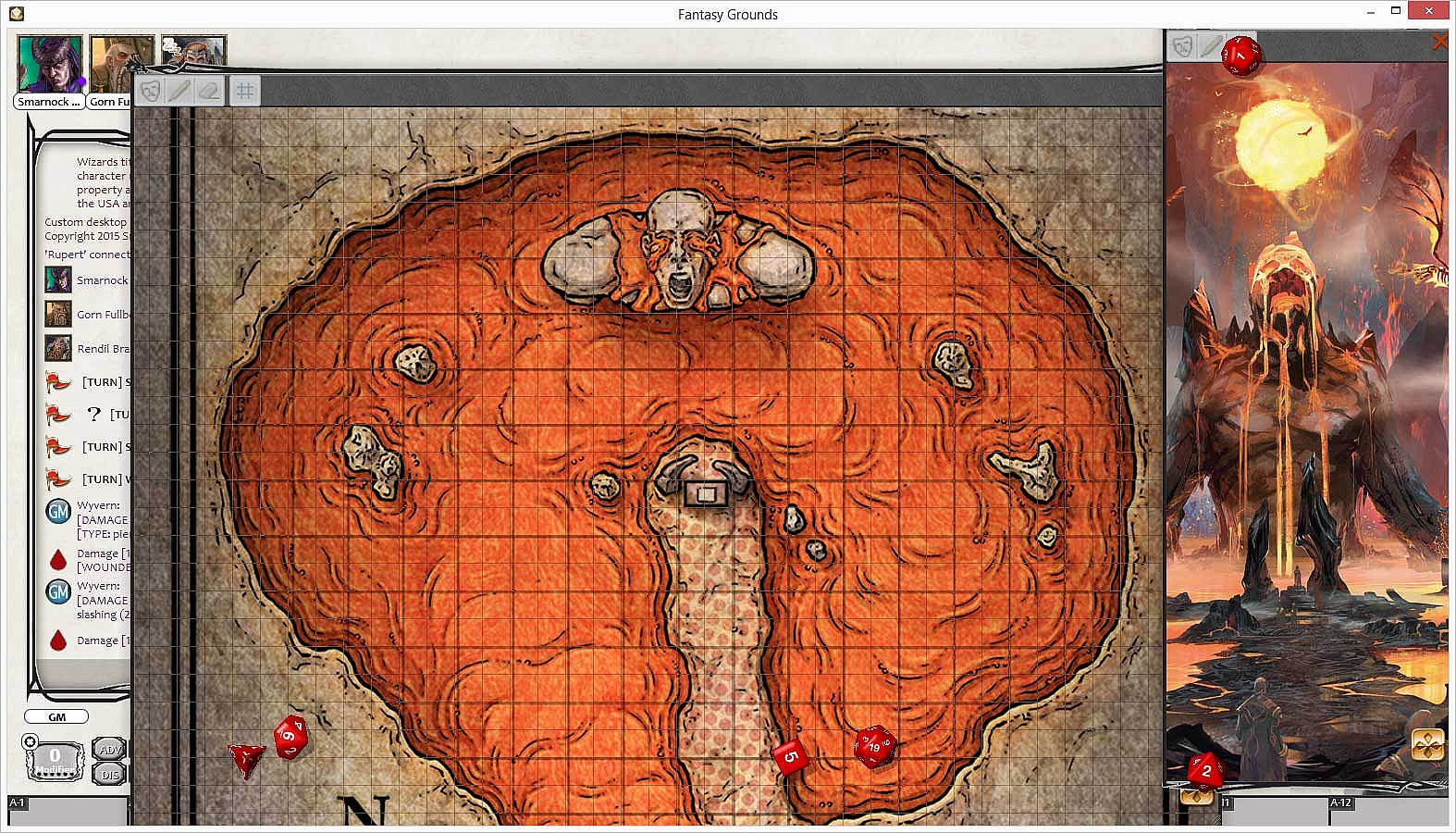Screen dimensions: 1456x833
Task: Click the Modifier box
Action: (x=56, y=761)
